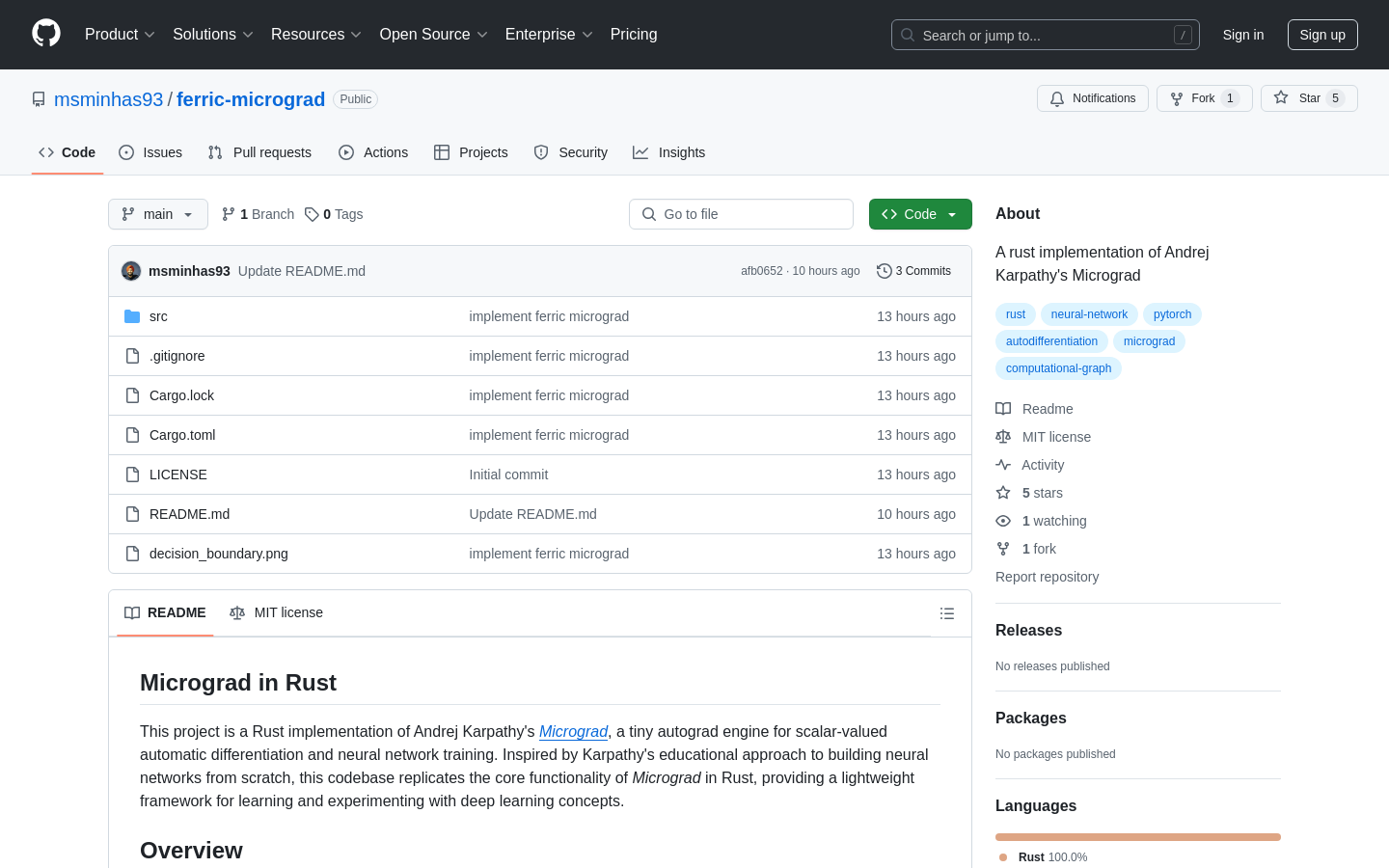This screenshot has height=868, width=1389.
Task: Open the Packages heading link
Action: pyautogui.click(x=1030, y=719)
